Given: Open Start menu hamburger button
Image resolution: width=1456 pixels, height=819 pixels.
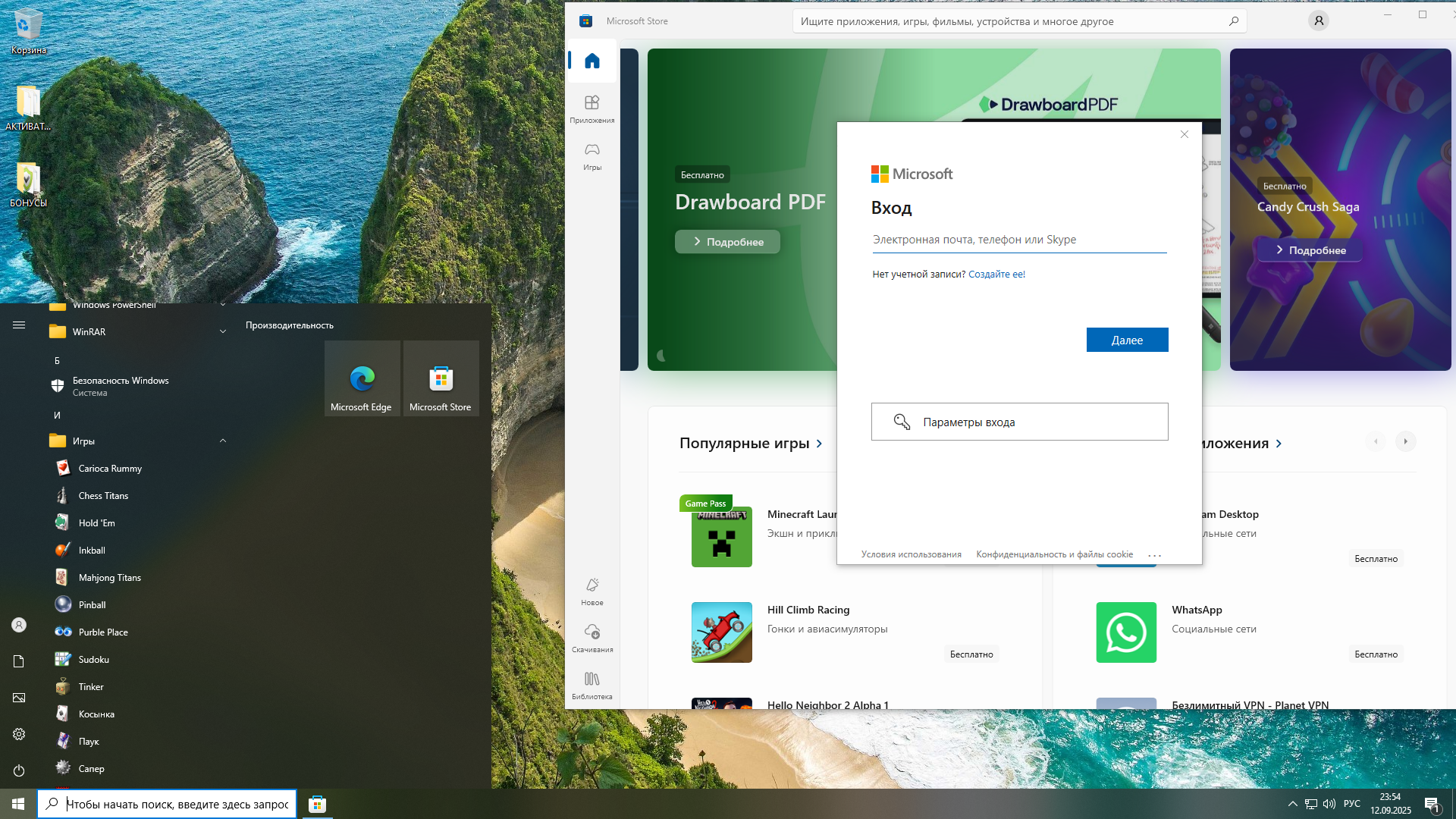Looking at the screenshot, I should (19, 325).
